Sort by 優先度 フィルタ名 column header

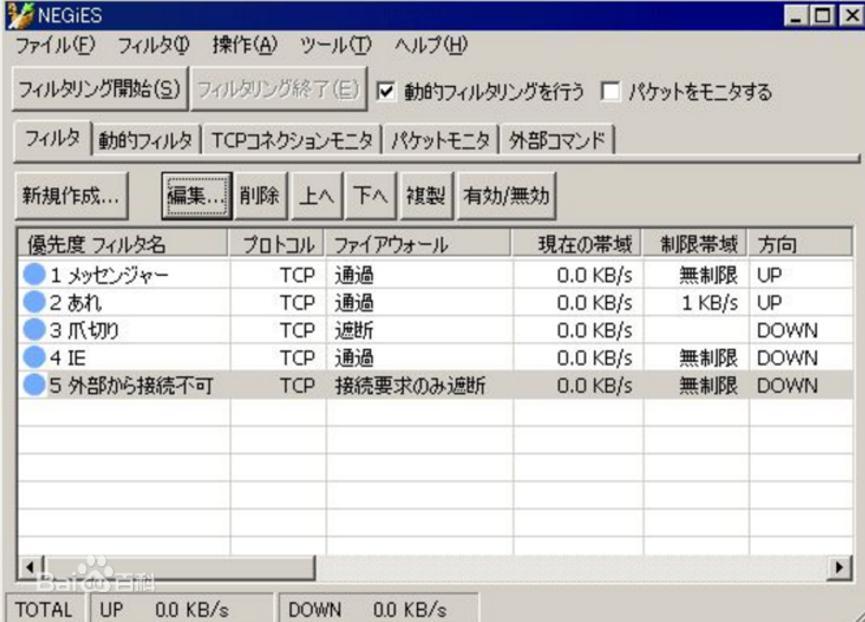pyautogui.click(x=122, y=244)
